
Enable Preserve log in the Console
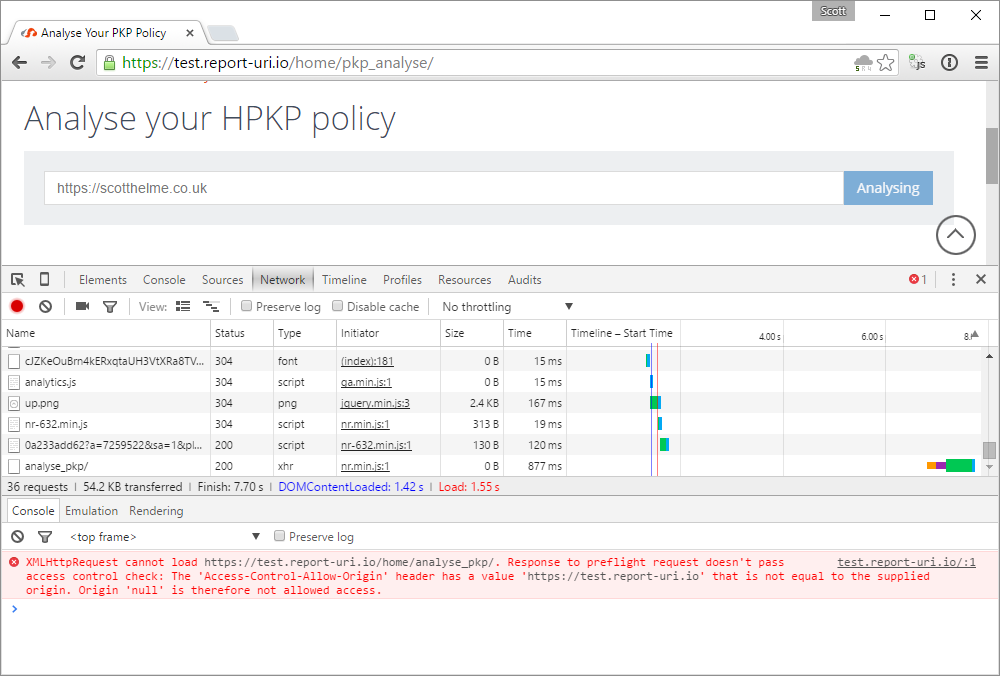(279, 536)
